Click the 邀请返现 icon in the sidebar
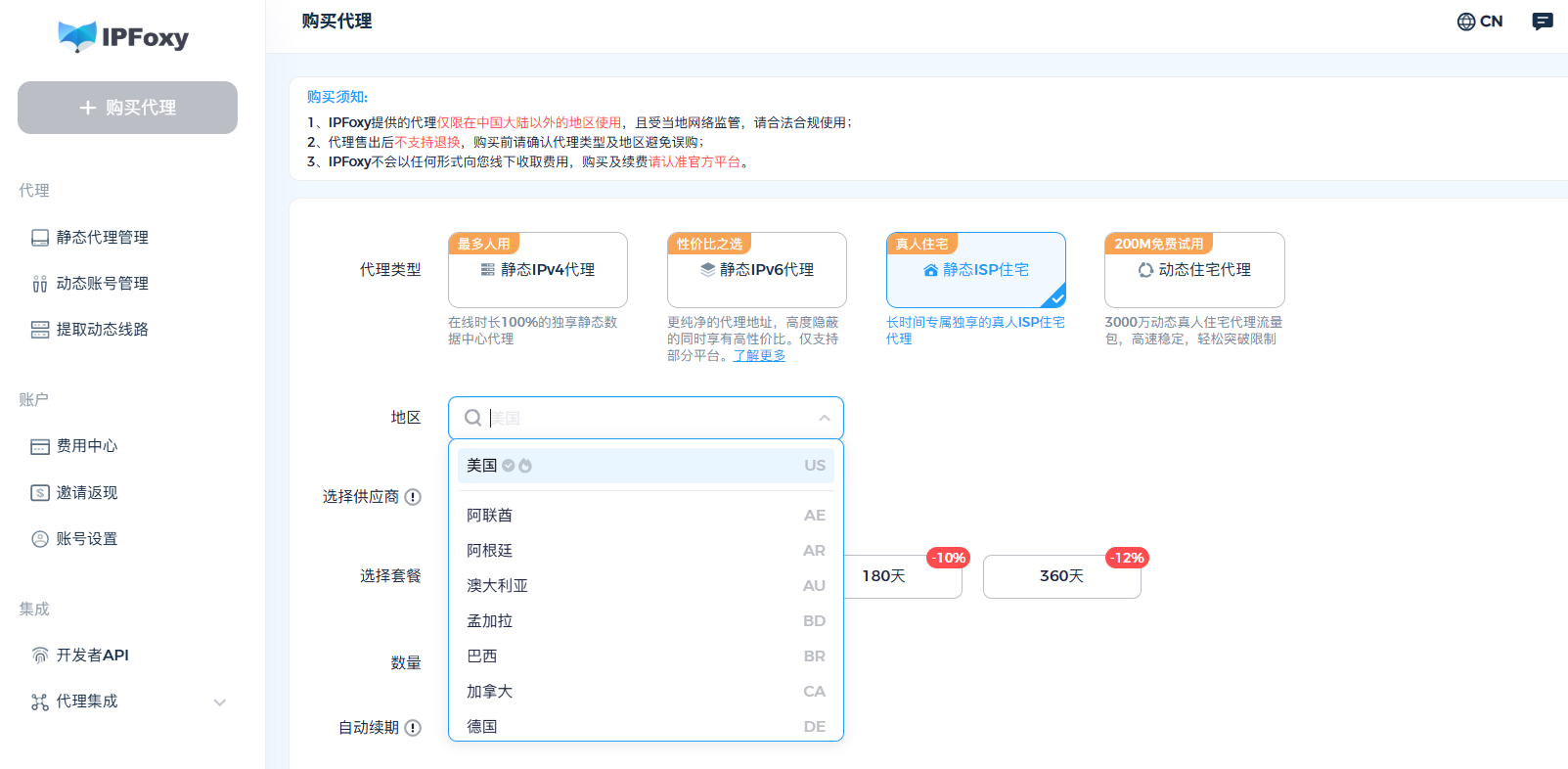This screenshot has width=1568, height=769. click(x=40, y=493)
